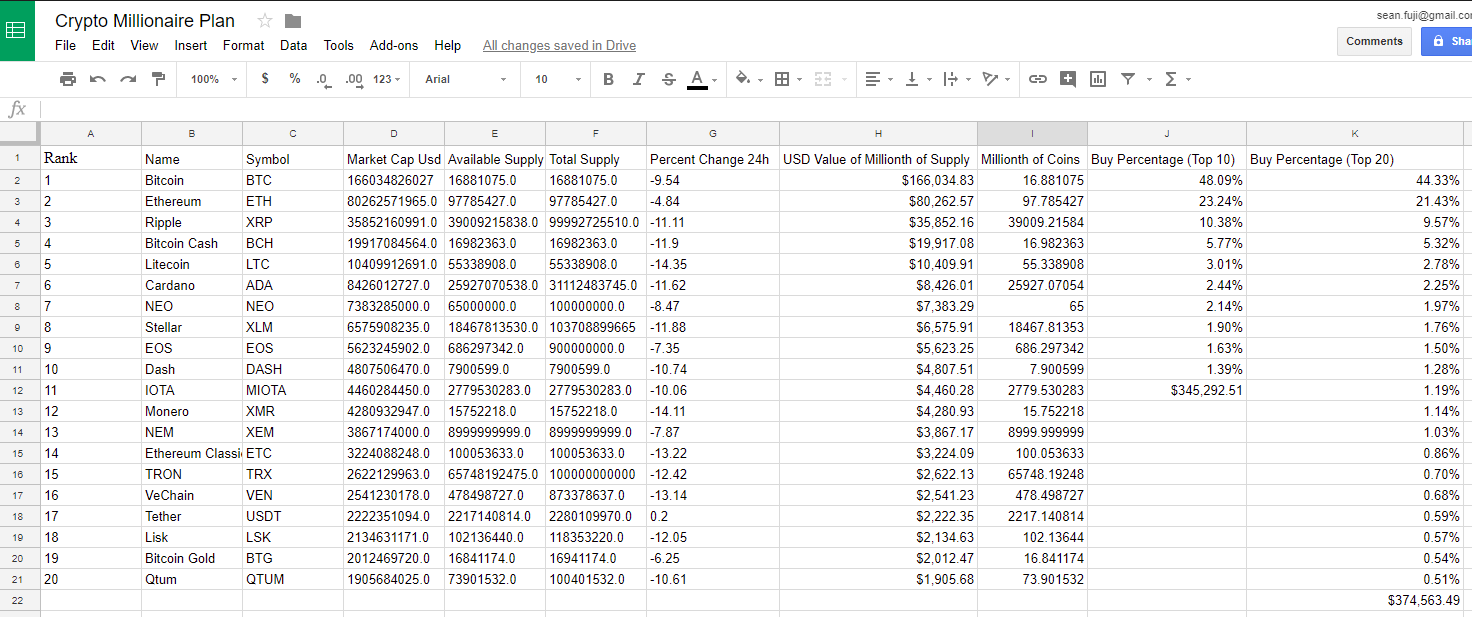Open the Data menu
Viewport: 1472px width, 617px height.
(294, 45)
